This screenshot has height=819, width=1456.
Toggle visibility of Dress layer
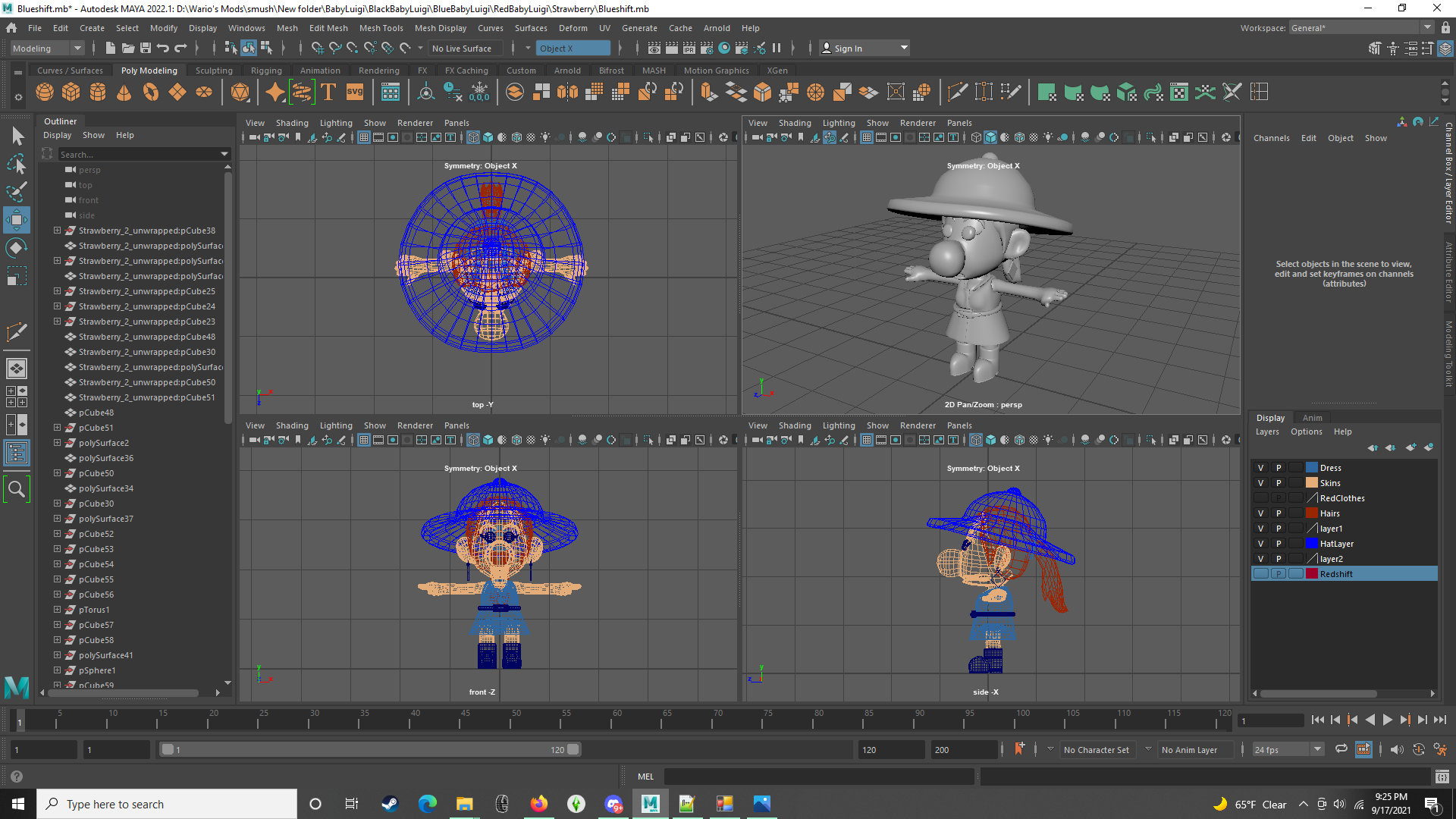(x=1261, y=468)
